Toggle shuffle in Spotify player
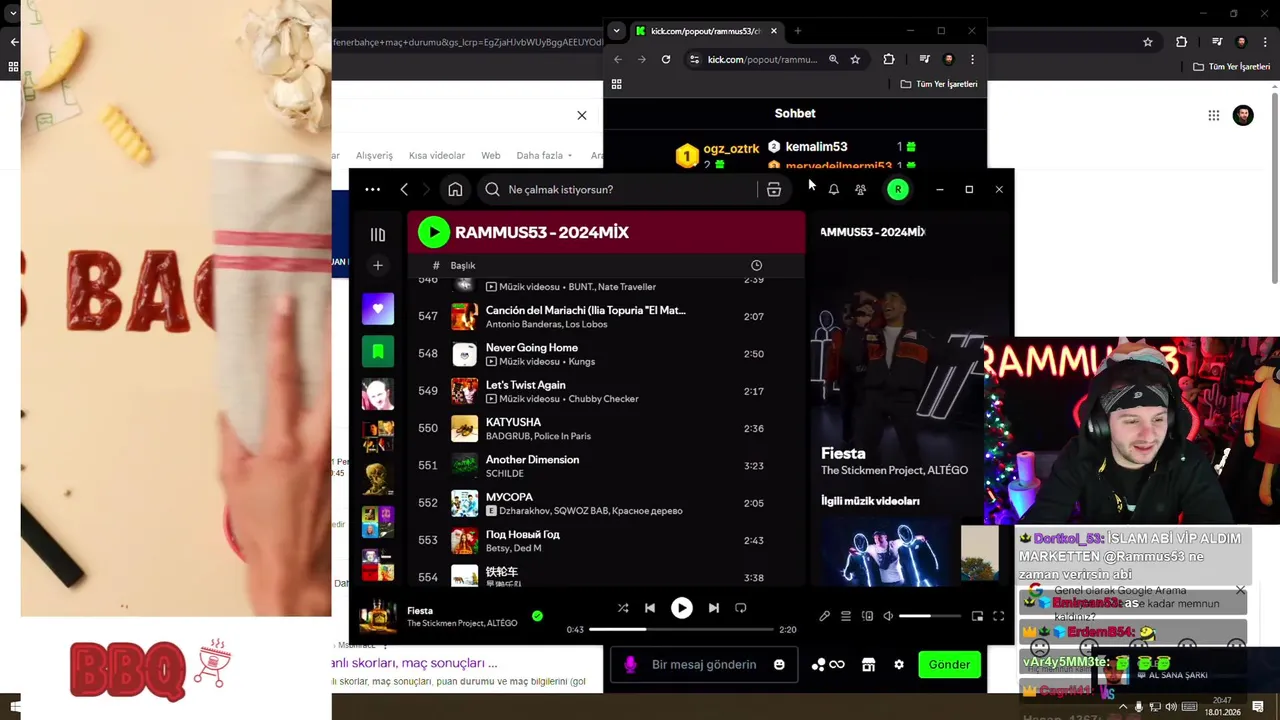Viewport: 1280px width, 720px height. (623, 608)
